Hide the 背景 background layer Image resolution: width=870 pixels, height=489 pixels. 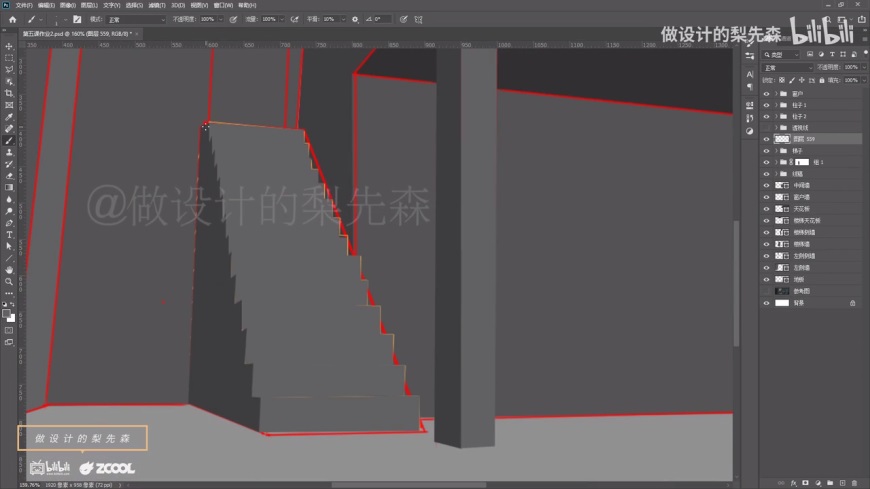click(x=766, y=303)
